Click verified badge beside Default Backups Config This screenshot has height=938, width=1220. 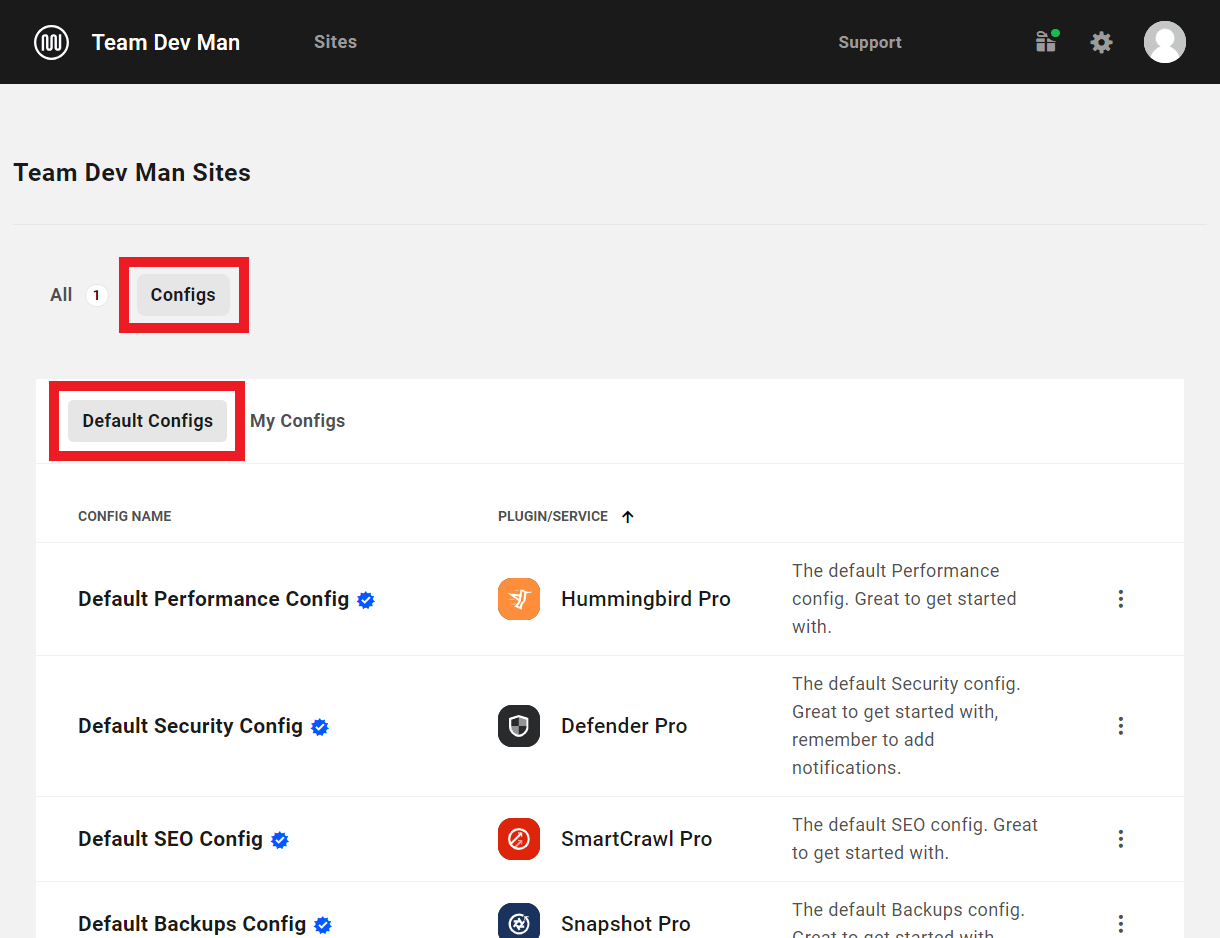tap(323, 925)
